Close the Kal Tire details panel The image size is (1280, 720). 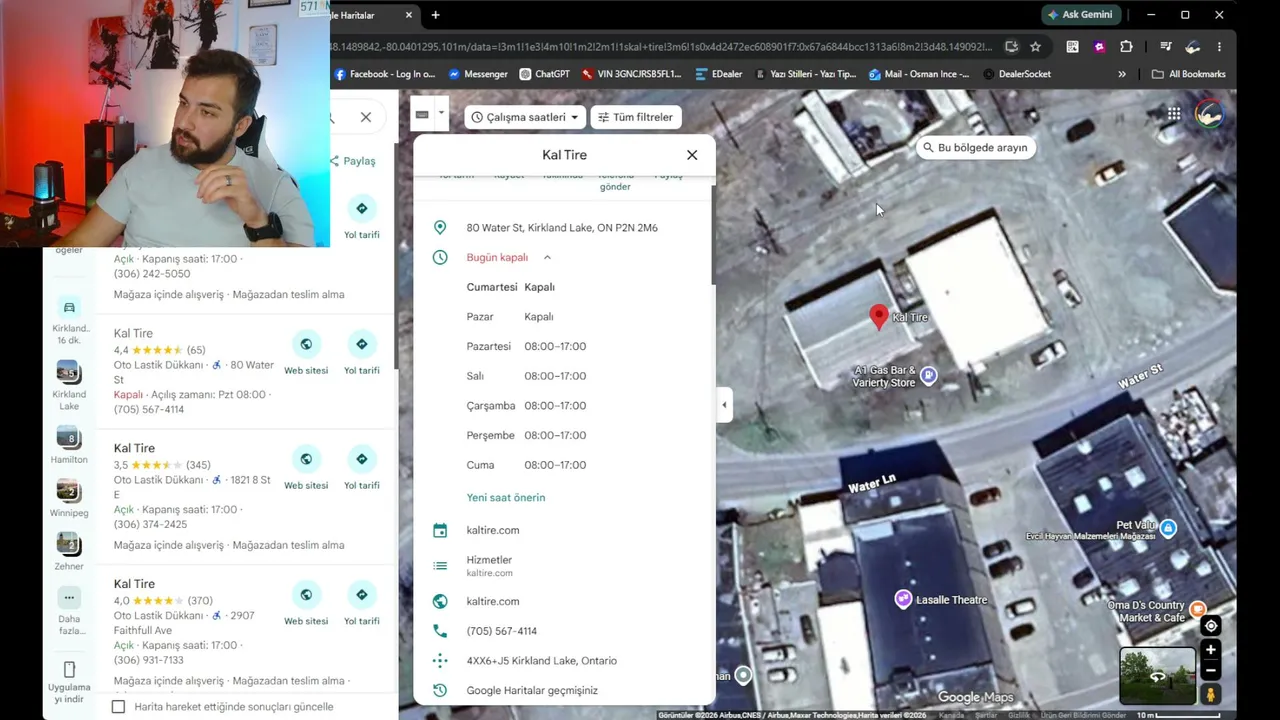click(692, 155)
